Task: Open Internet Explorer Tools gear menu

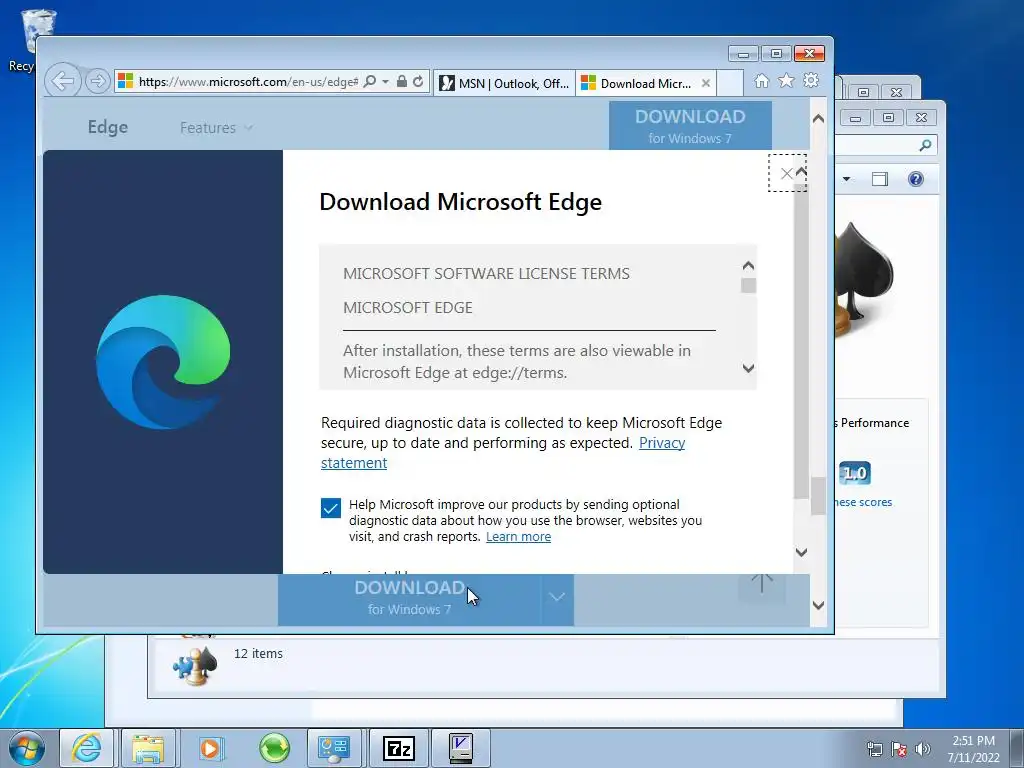Action: coord(811,80)
